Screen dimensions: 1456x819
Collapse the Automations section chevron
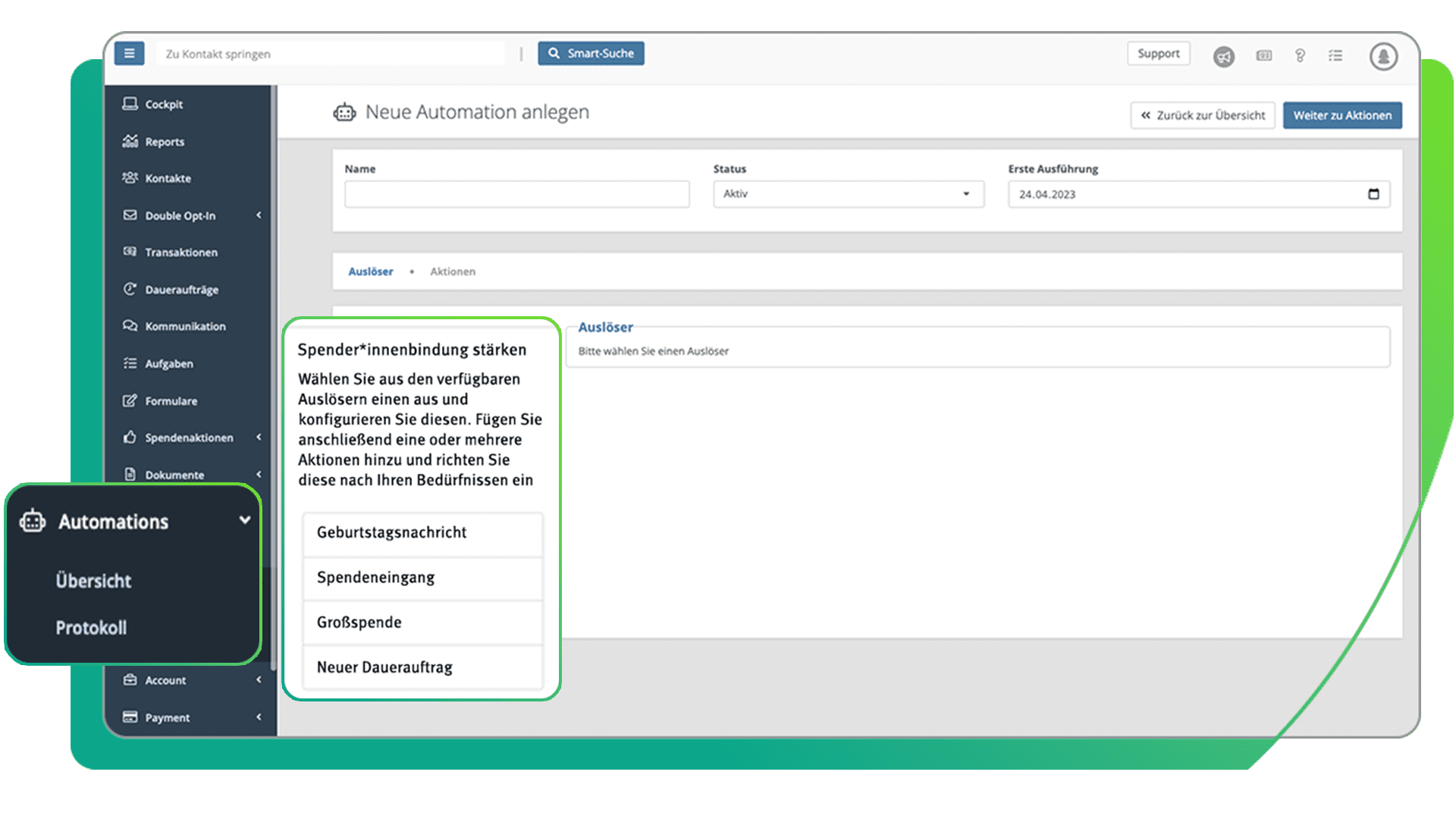click(x=245, y=520)
